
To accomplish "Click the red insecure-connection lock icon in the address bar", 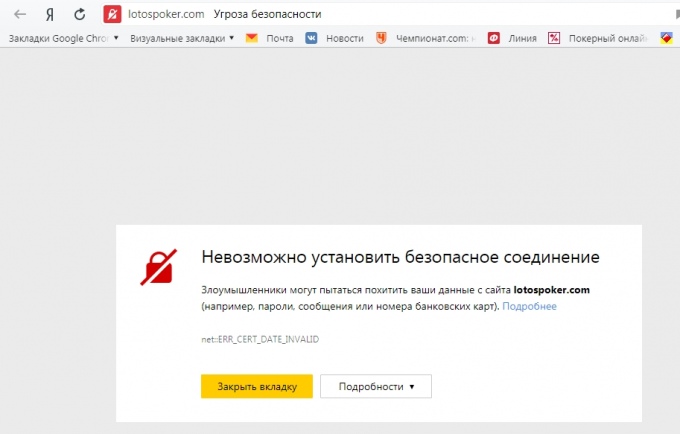I will click(112, 14).
